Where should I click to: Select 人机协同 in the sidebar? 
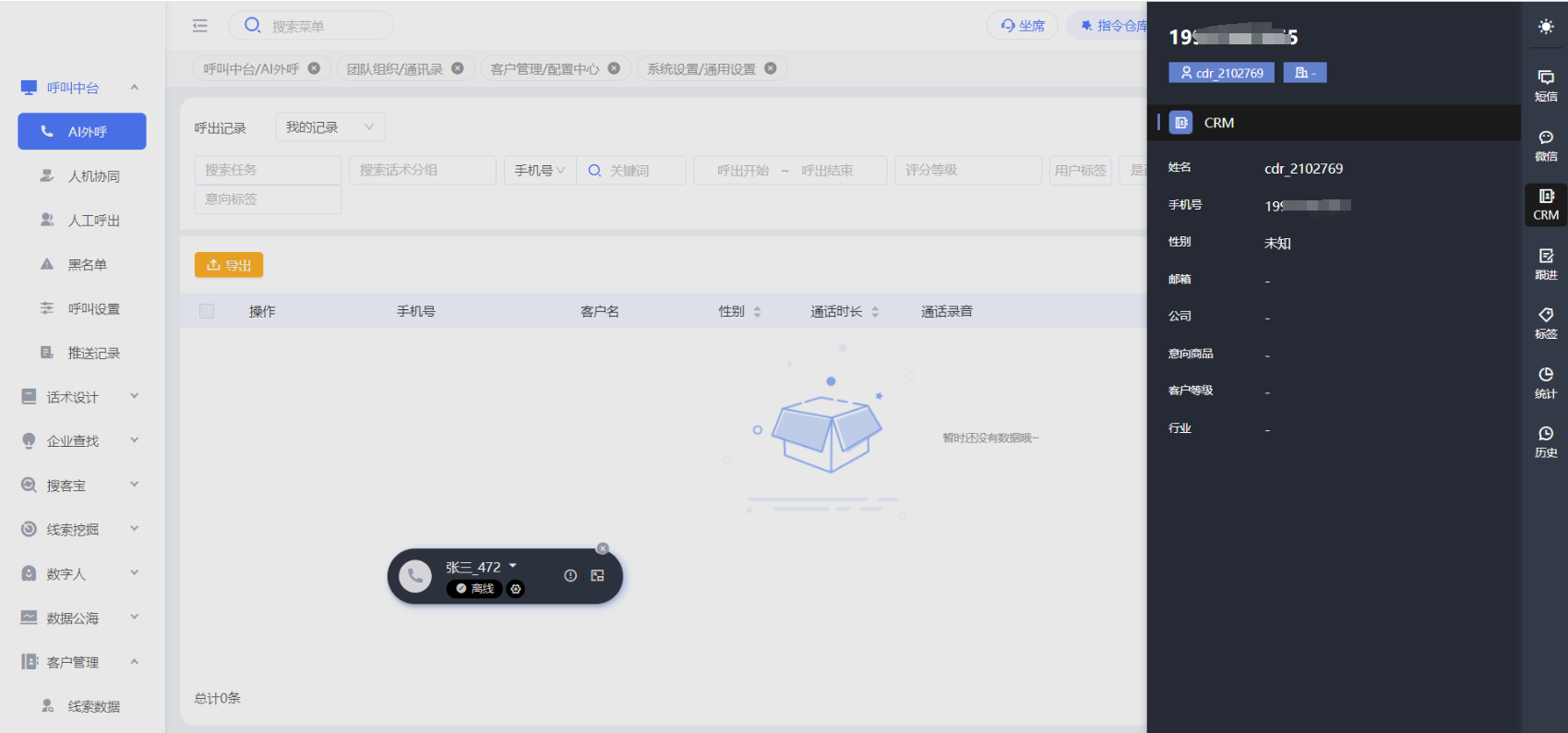click(93, 176)
